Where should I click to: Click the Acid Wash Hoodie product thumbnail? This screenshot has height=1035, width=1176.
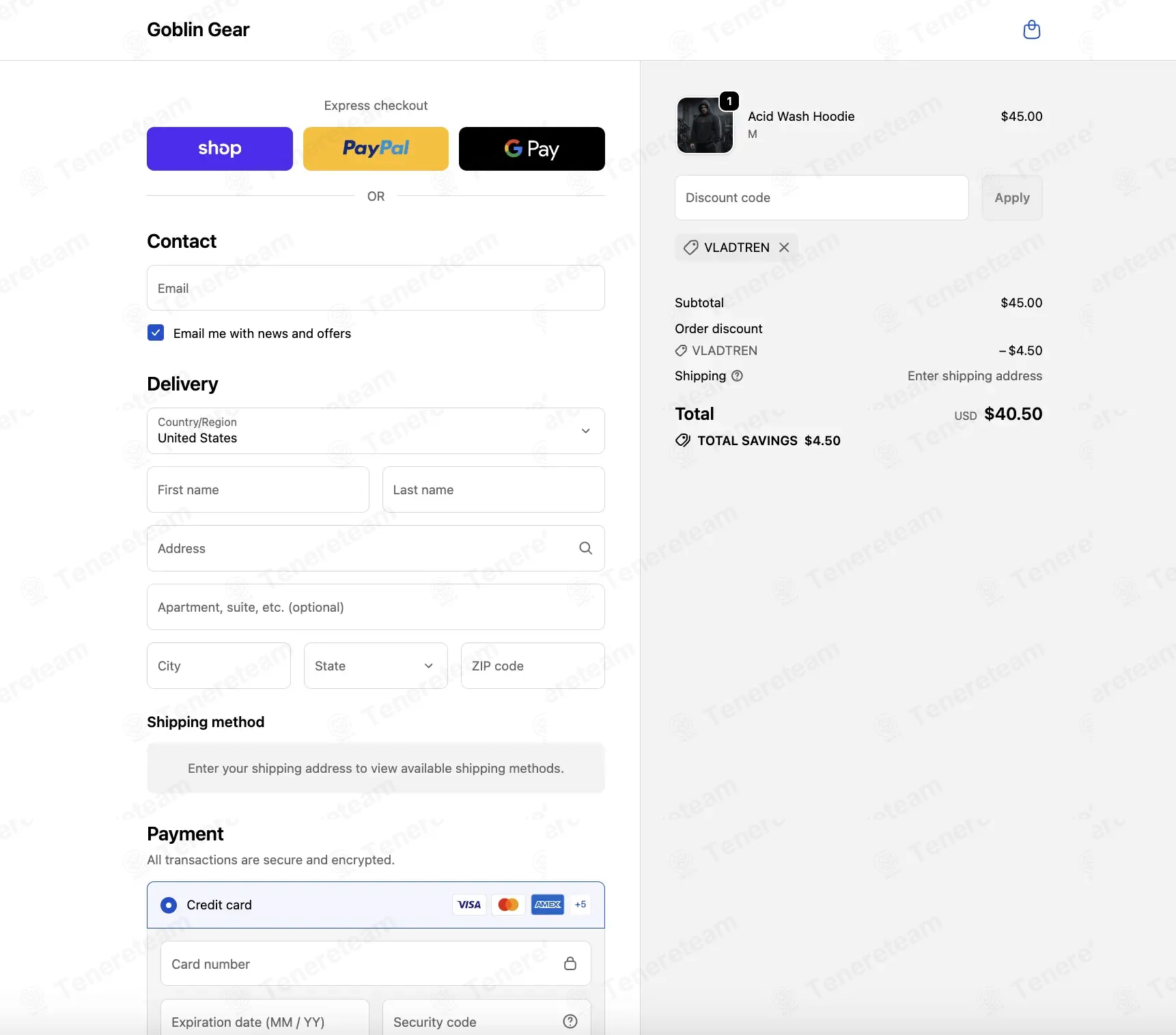[x=705, y=125]
